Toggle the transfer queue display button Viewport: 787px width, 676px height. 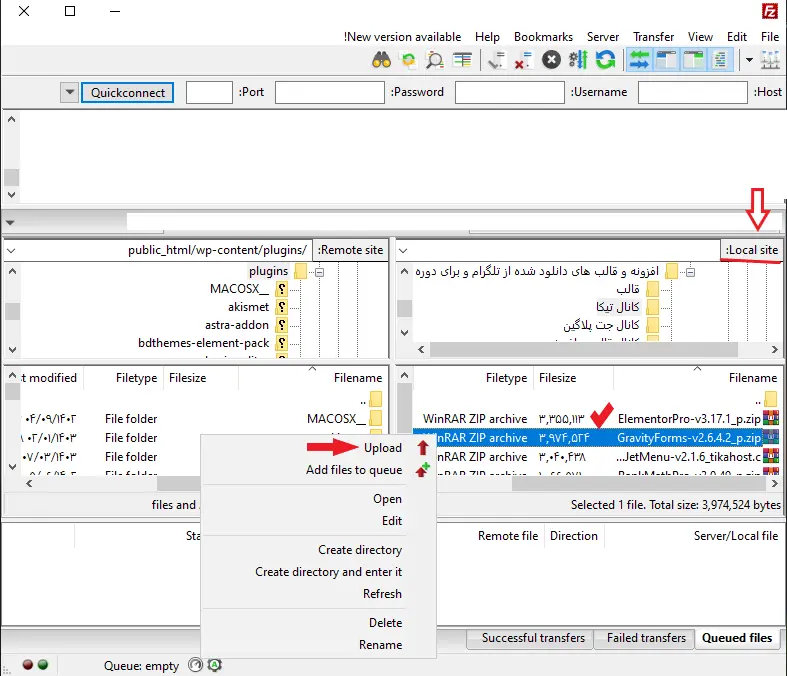(638, 60)
